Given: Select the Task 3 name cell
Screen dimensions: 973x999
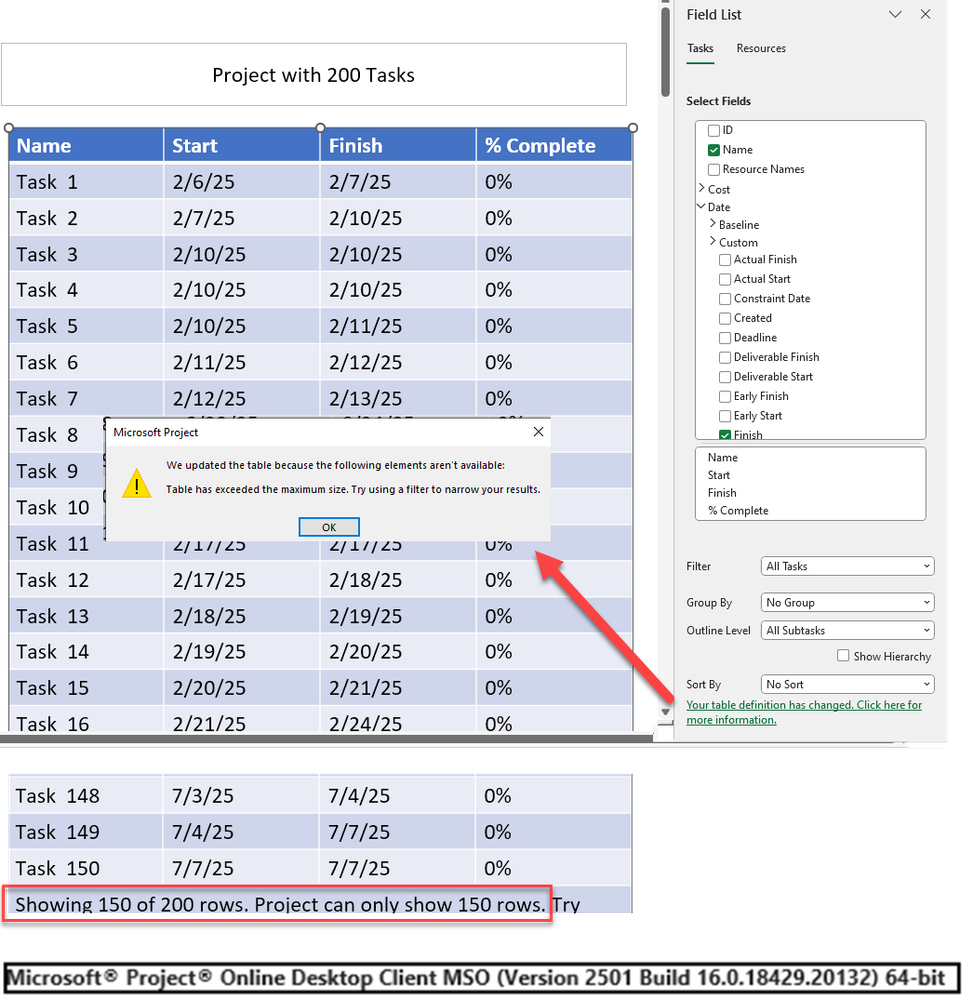Looking at the screenshot, I should [x=87, y=254].
